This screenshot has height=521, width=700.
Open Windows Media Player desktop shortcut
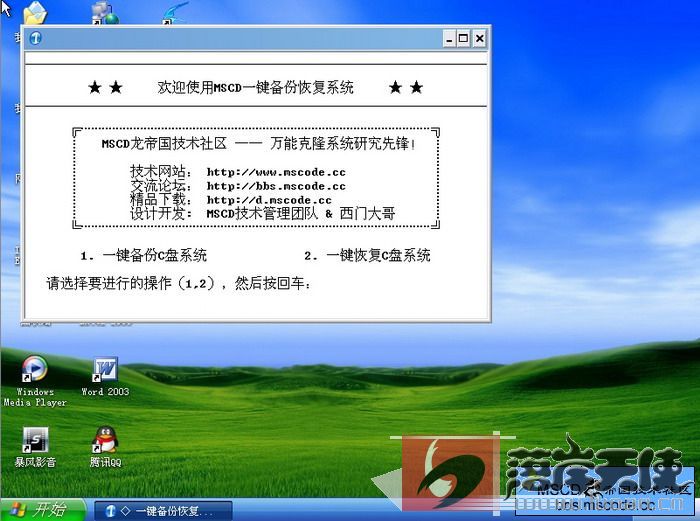coord(35,382)
